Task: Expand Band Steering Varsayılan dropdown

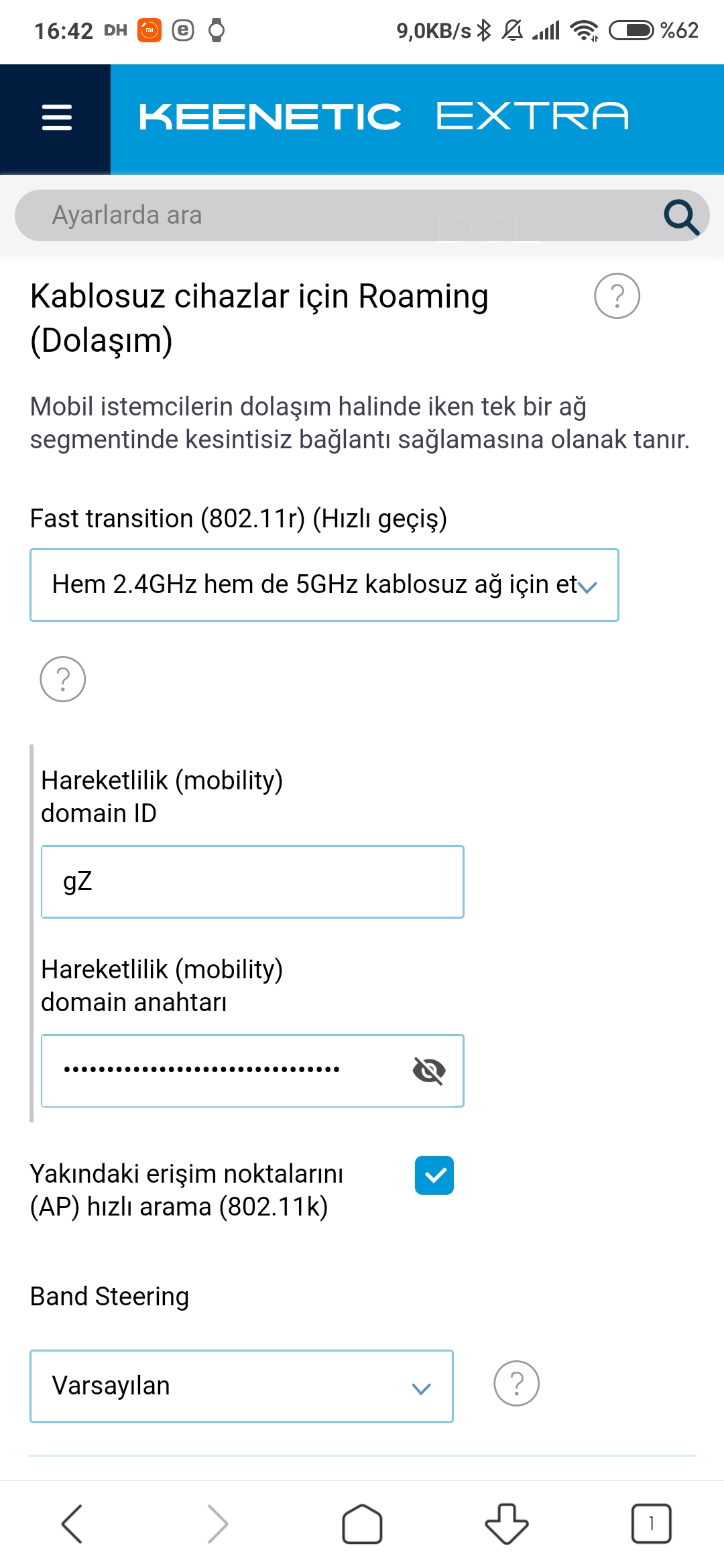Action: [x=241, y=1386]
